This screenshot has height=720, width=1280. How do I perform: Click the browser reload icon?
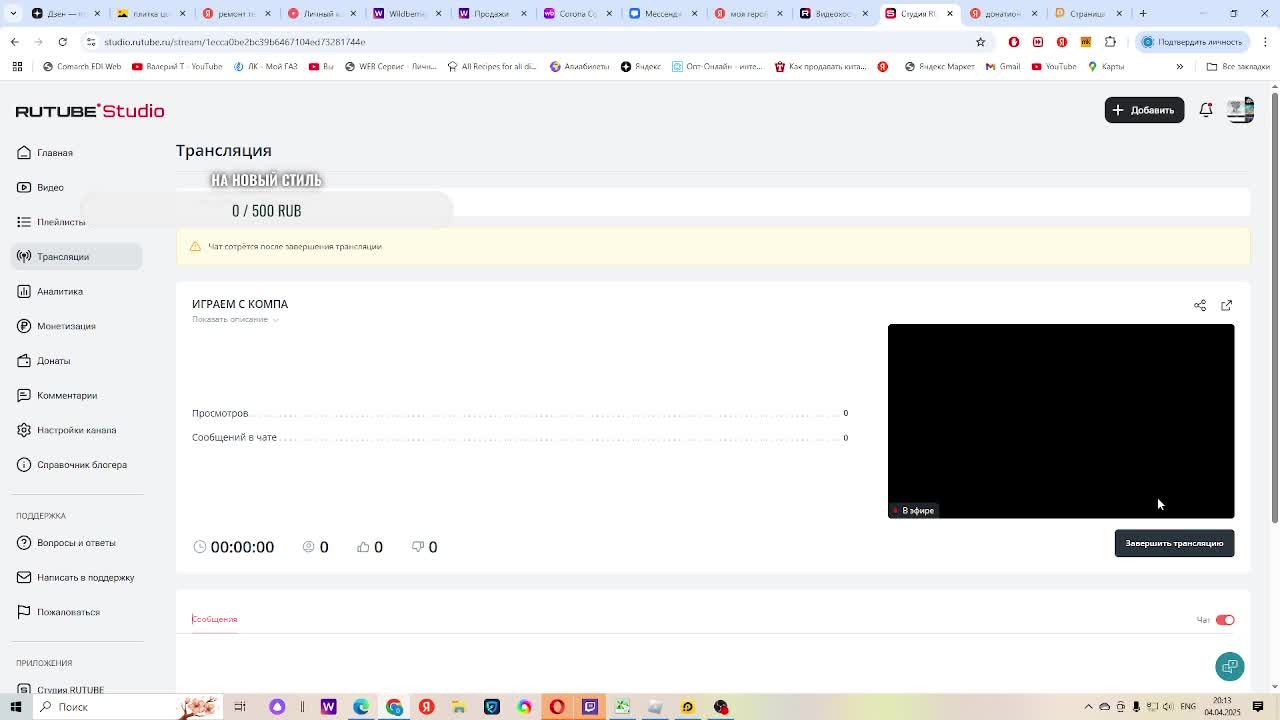pos(62,42)
